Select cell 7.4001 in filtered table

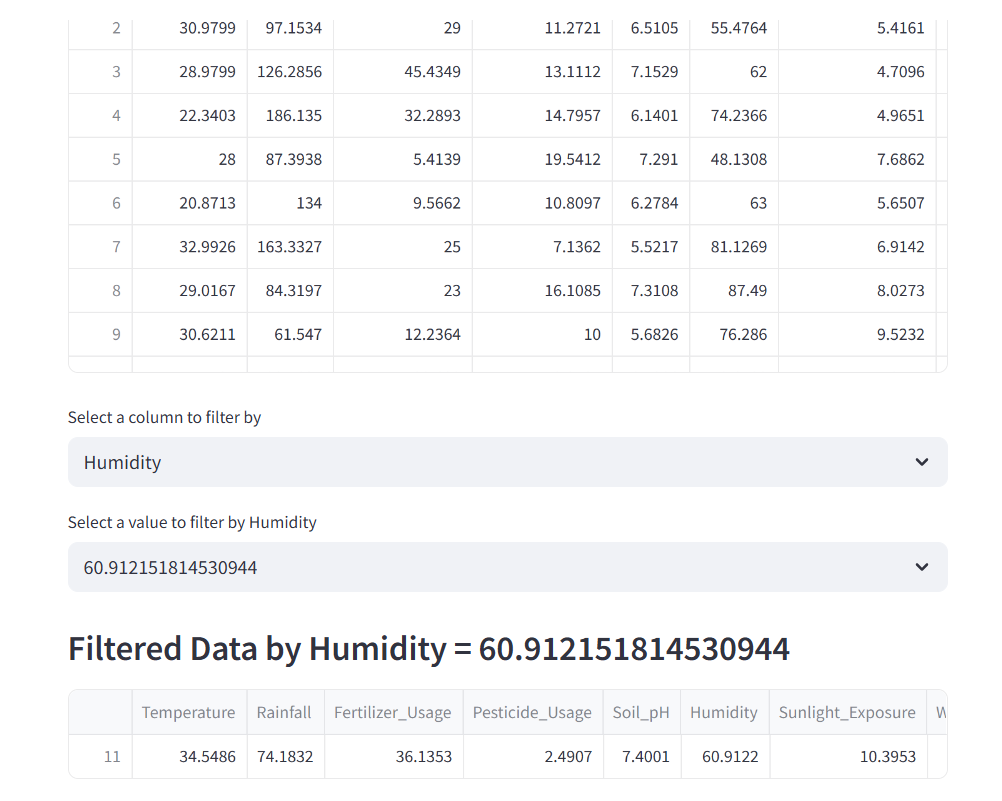click(642, 757)
